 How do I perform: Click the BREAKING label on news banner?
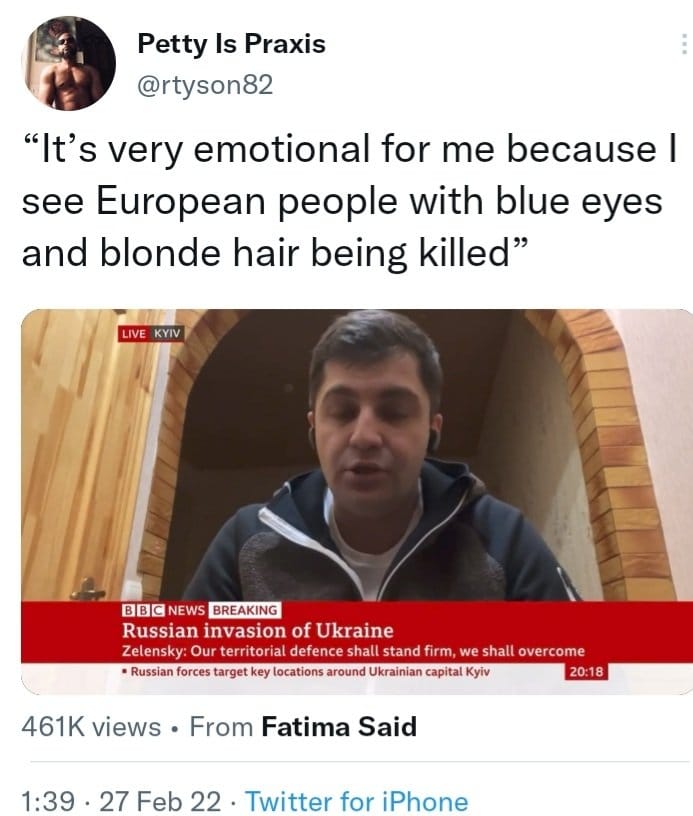245,609
